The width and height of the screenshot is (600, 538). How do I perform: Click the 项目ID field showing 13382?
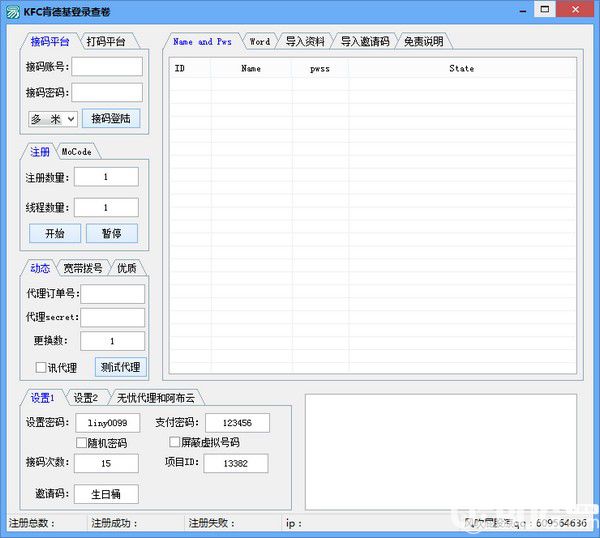(236, 463)
